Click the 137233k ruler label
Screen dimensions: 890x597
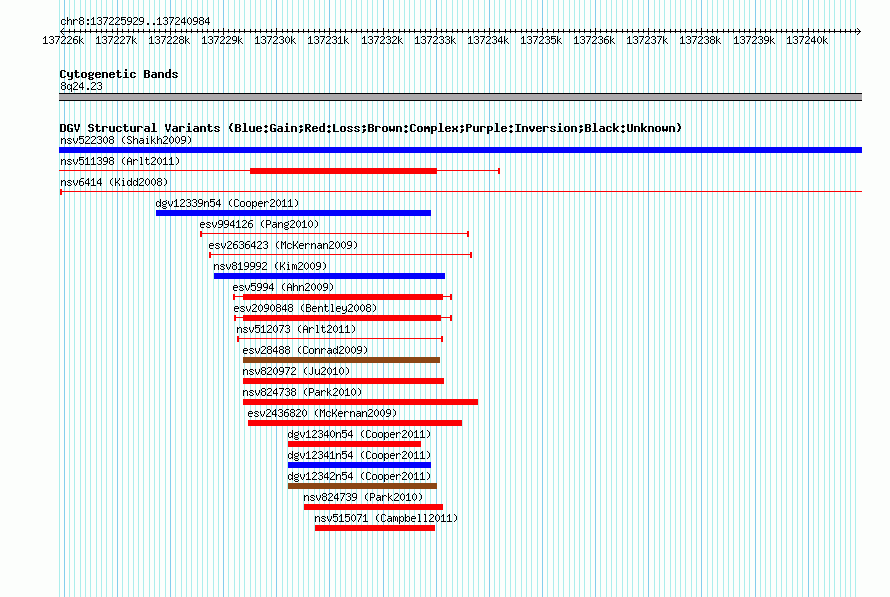pyautogui.click(x=435, y=40)
